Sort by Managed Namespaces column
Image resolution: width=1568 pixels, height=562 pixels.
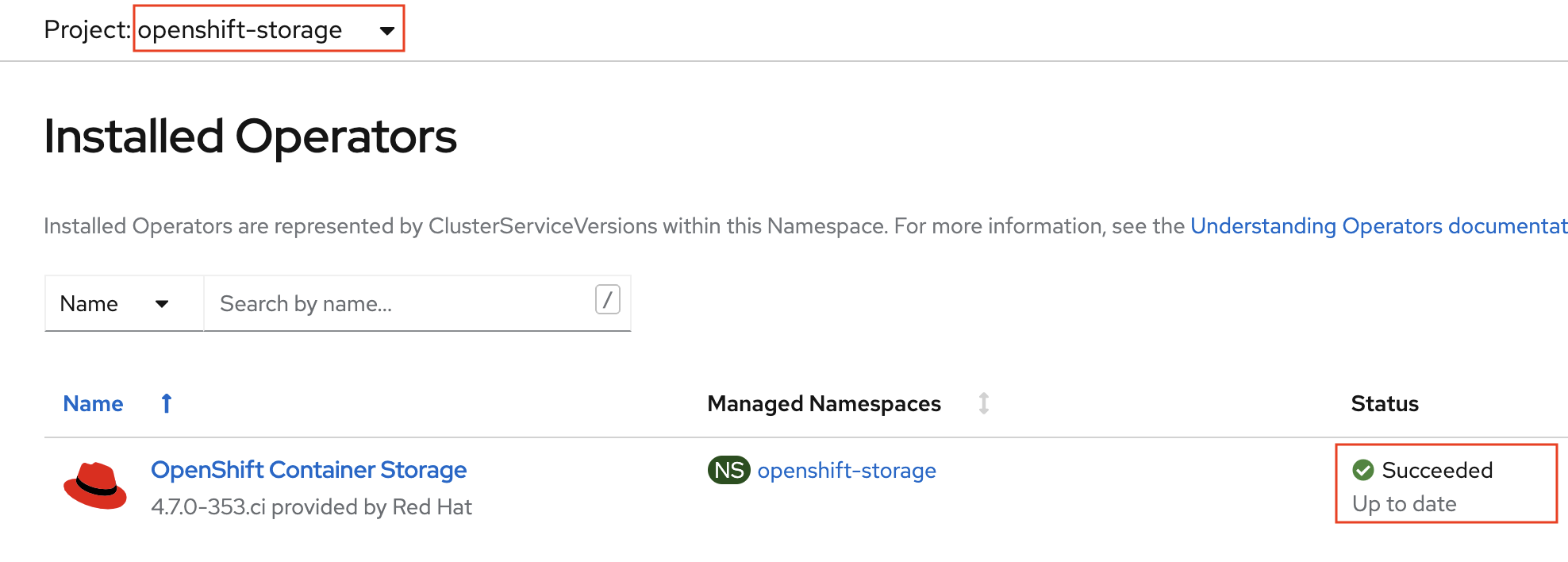point(824,404)
